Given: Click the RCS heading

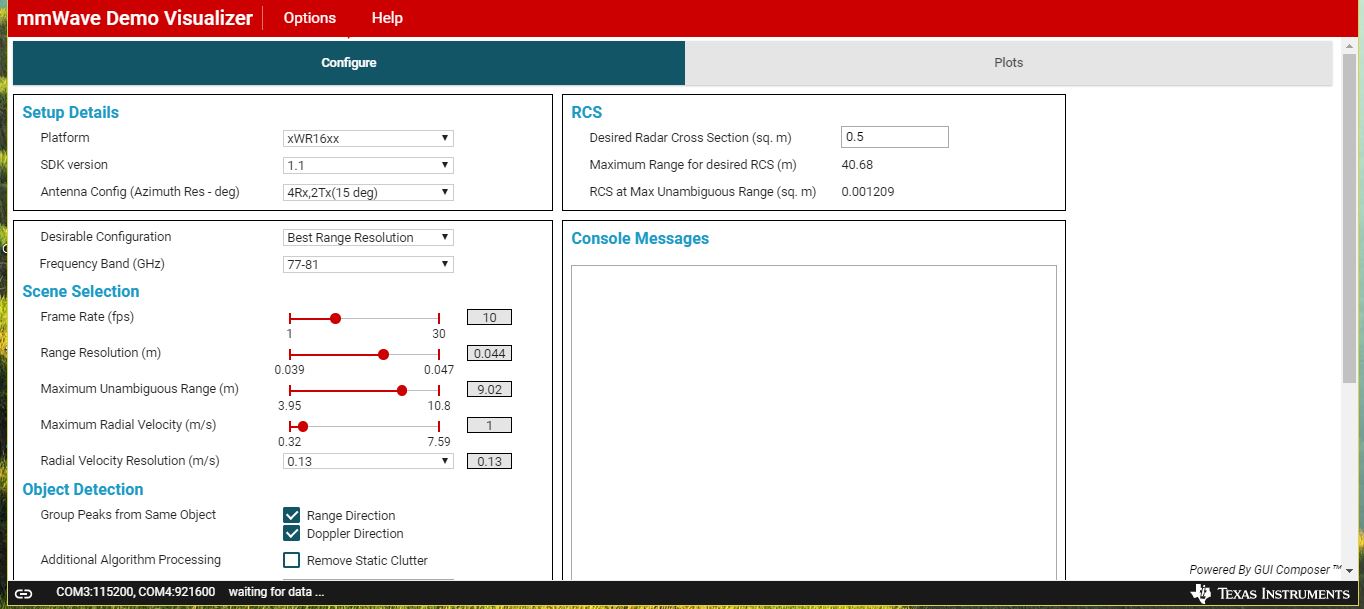Looking at the screenshot, I should coord(586,112).
